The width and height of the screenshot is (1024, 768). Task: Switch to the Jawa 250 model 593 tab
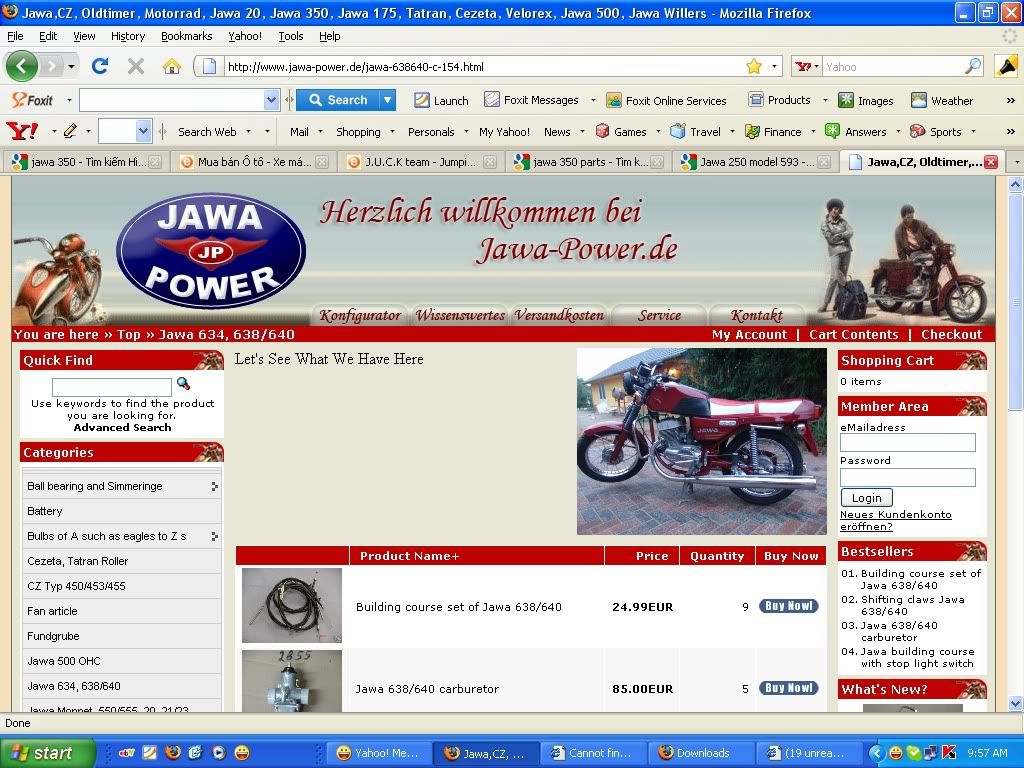[756, 161]
